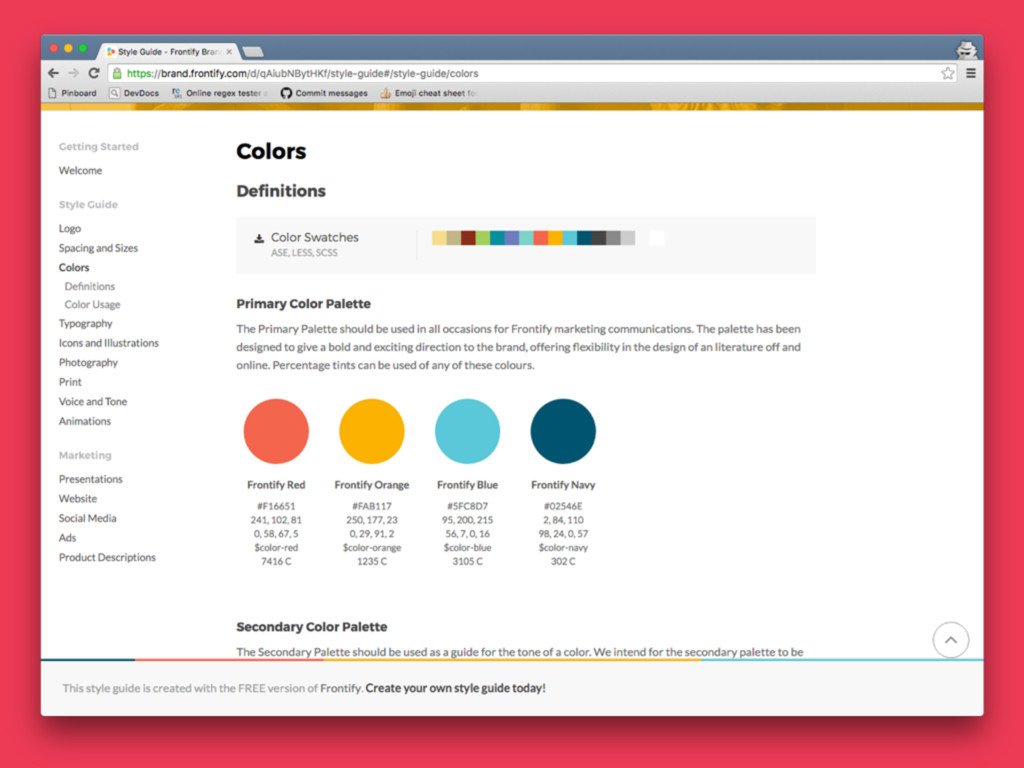Click the 3105 C Pantone value
The image size is (1024, 768).
point(468,562)
